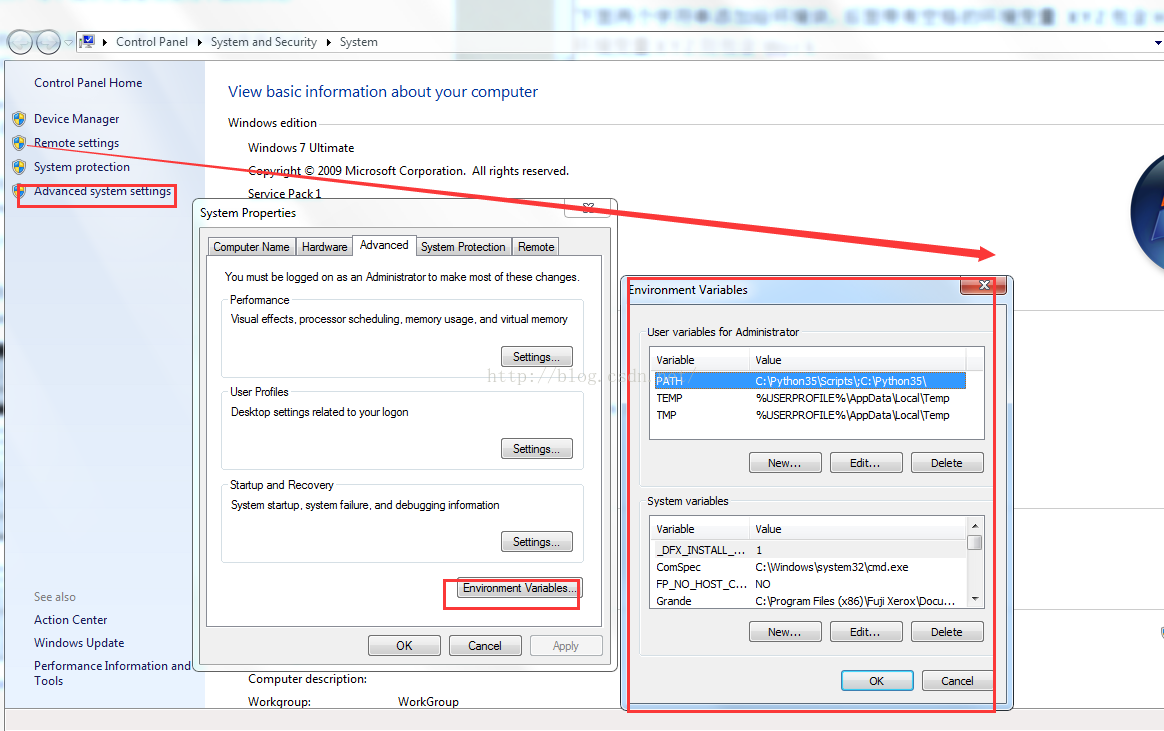Click system variables scrollbar down arrow
The width and height of the screenshot is (1164, 731).
click(x=975, y=600)
